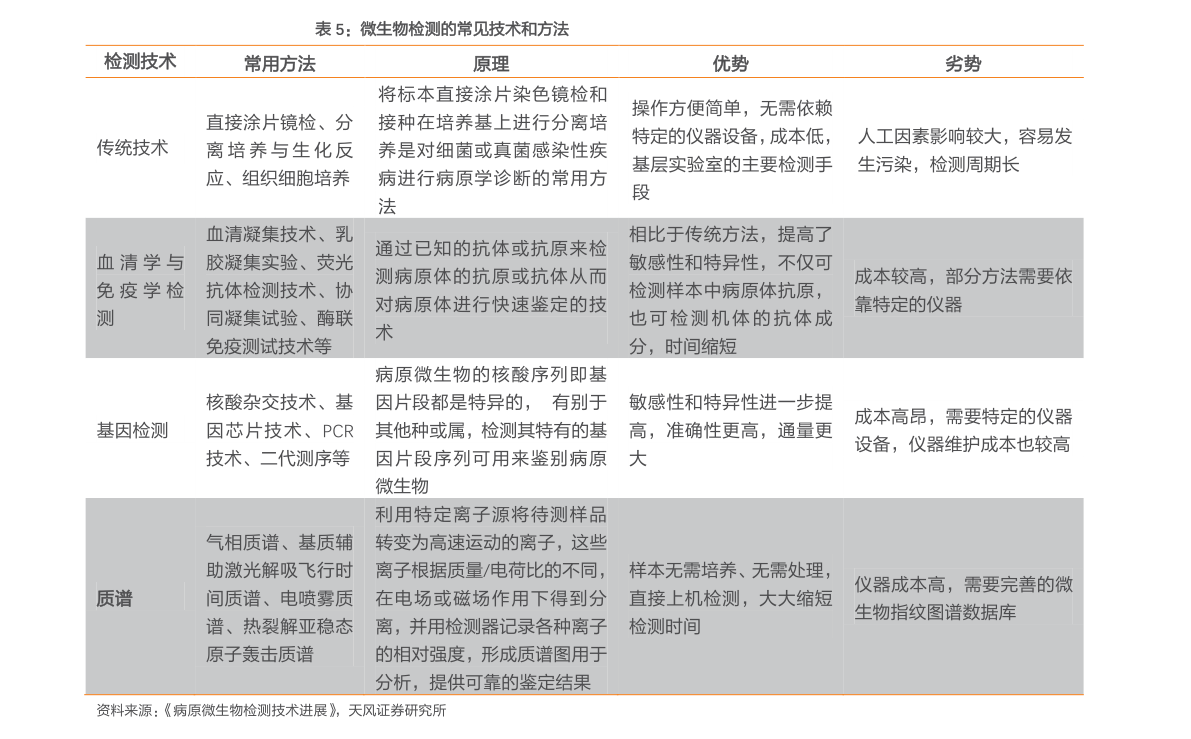
Task: Click the 检测技术 column header
Action: click(140, 62)
